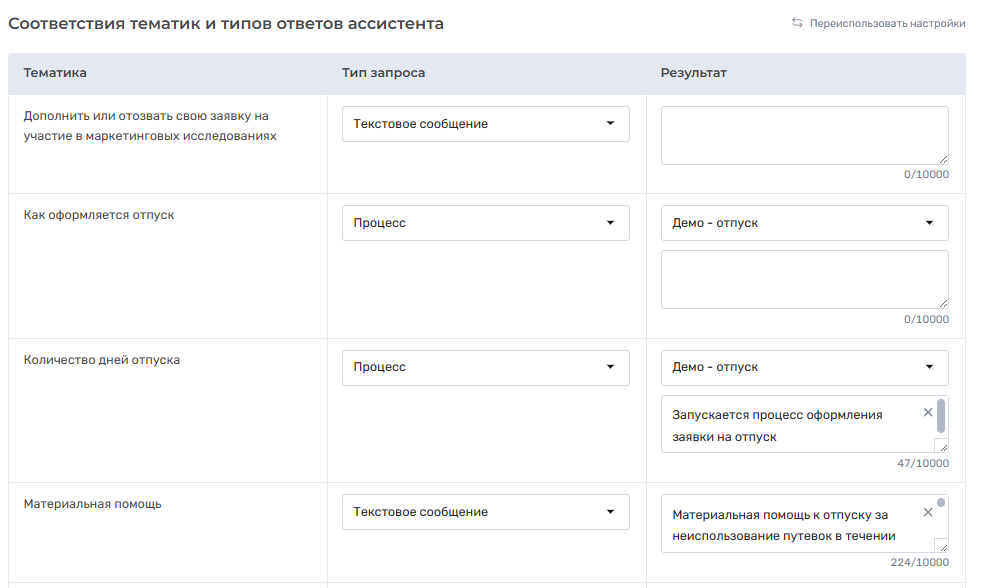The width and height of the screenshot is (992, 588).
Task: Open Текстовое сообщение dropdown for Материальная помощь
Action: point(485,511)
